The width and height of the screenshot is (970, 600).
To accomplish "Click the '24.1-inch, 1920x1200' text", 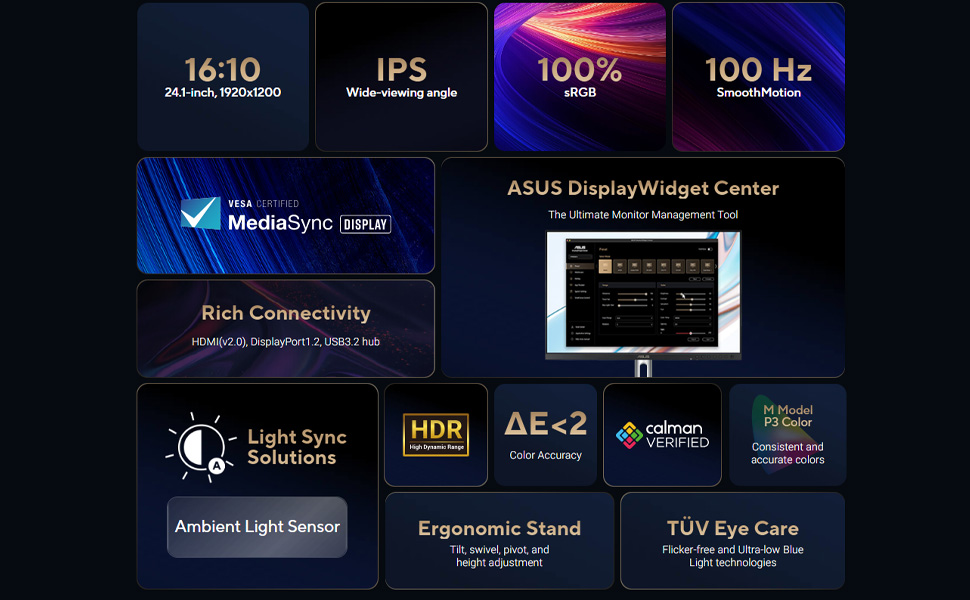I will click(x=223, y=92).
